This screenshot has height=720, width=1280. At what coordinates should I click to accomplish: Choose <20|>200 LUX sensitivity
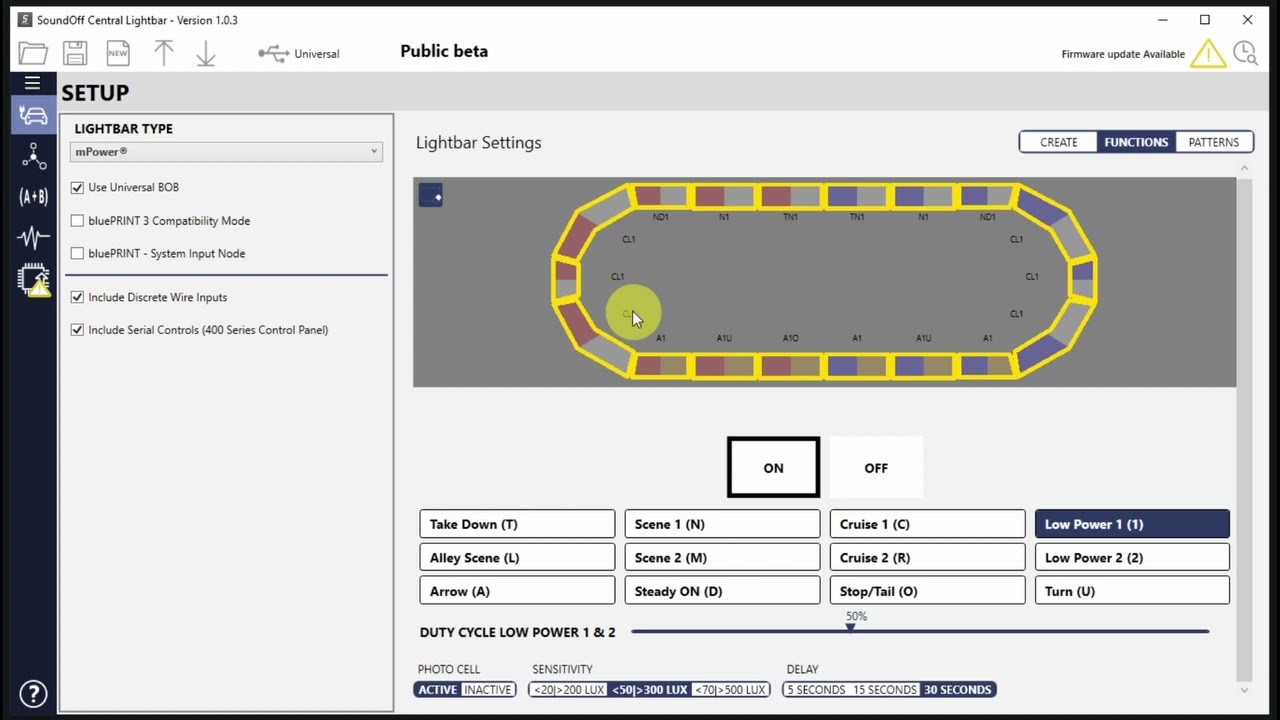pyautogui.click(x=569, y=689)
